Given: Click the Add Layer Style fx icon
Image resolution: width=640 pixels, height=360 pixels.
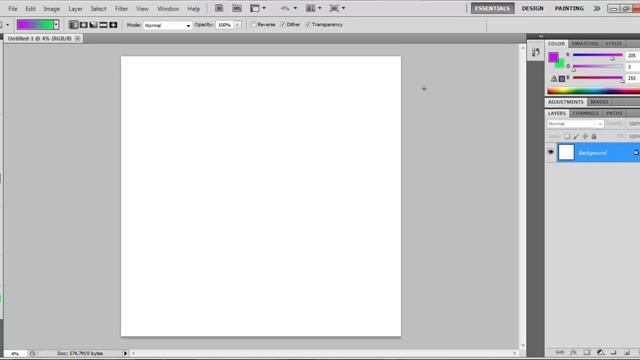Looking at the screenshot, I should pos(573,352).
